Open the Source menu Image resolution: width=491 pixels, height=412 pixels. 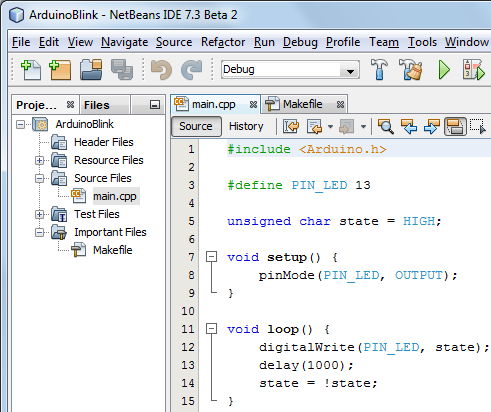[x=174, y=42]
